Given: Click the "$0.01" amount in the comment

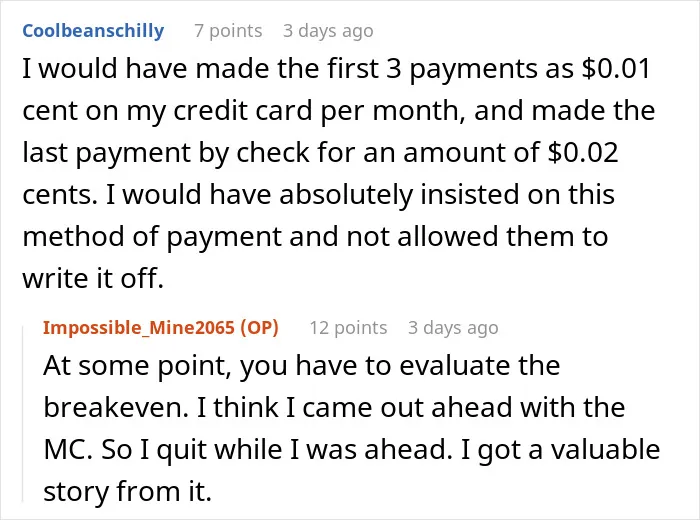Looking at the screenshot, I should [x=616, y=68].
